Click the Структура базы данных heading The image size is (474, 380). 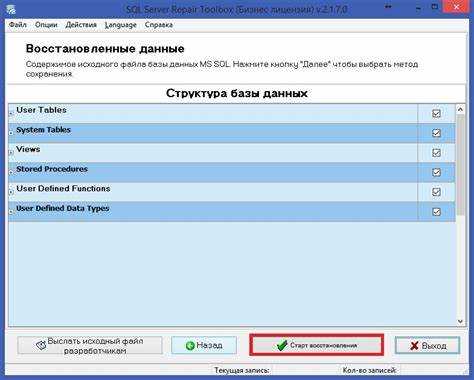point(237,93)
